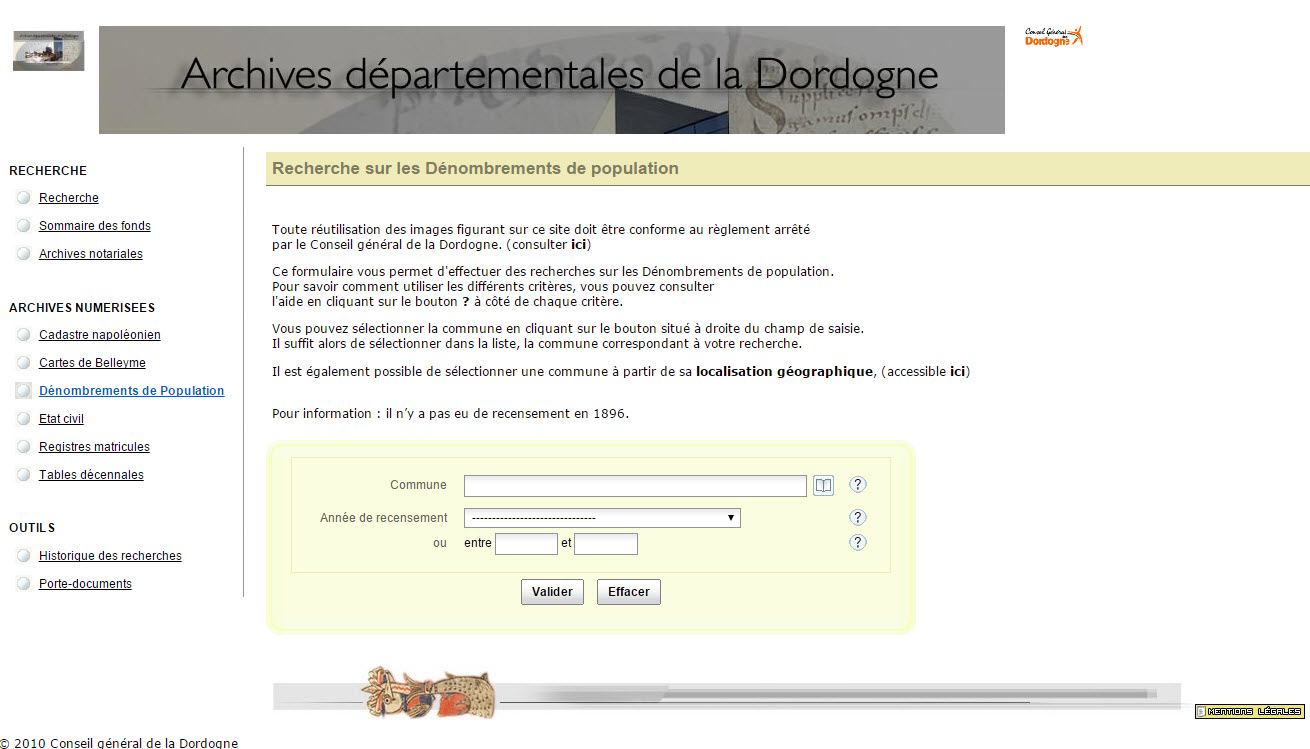
Task: Click bullet icon beside Tables décennales
Action: (24, 475)
